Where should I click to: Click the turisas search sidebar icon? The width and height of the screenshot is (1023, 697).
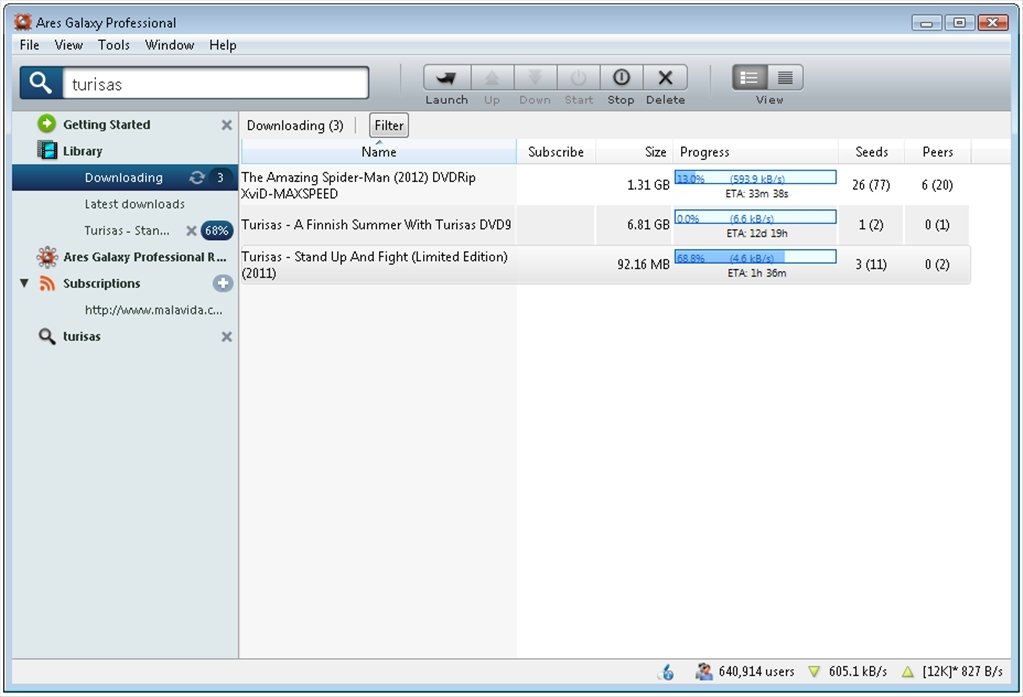coord(46,336)
